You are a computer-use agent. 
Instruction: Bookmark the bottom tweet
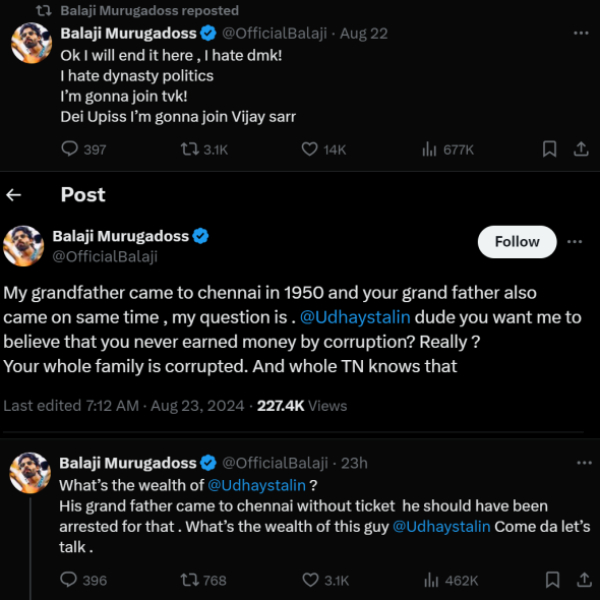point(549,579)
